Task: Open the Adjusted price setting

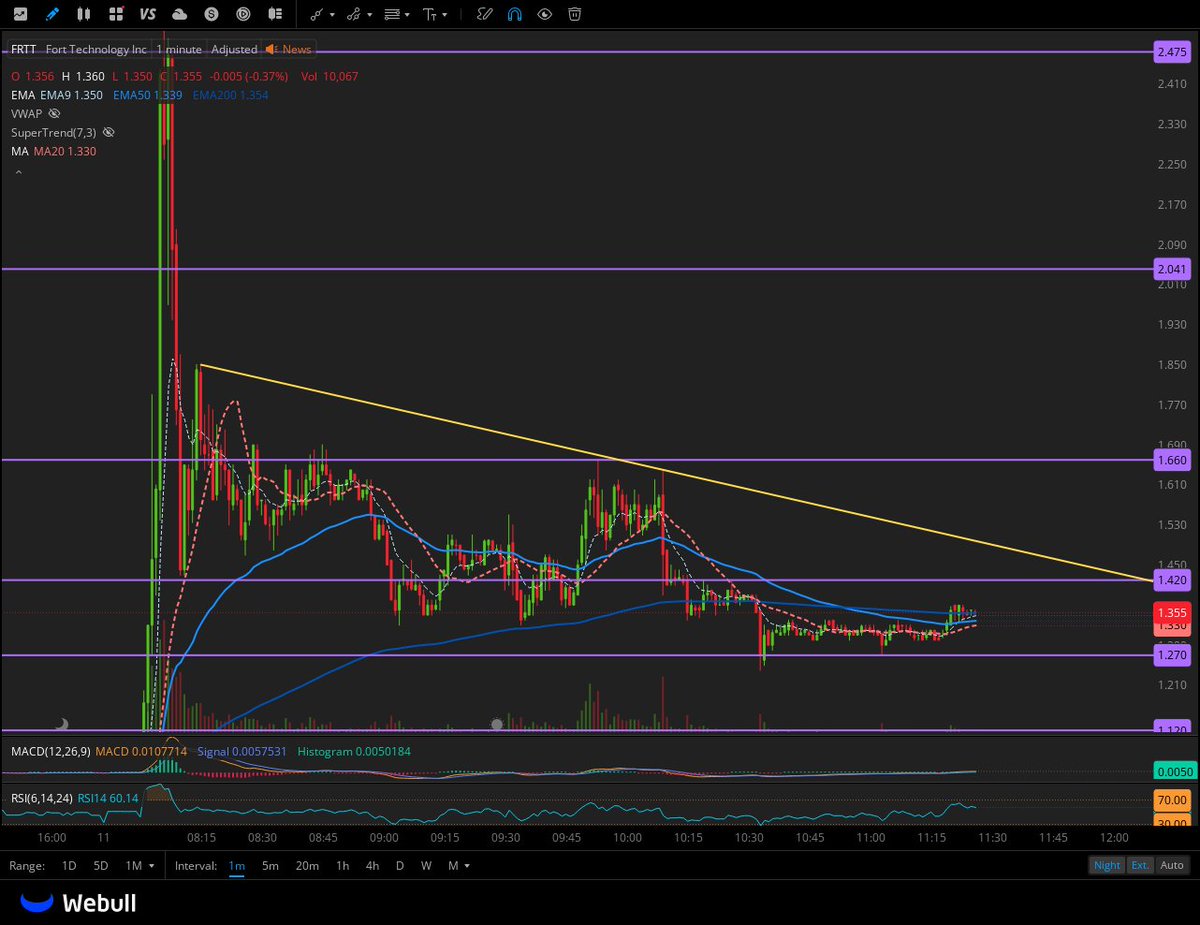Action: click(233, 49)
